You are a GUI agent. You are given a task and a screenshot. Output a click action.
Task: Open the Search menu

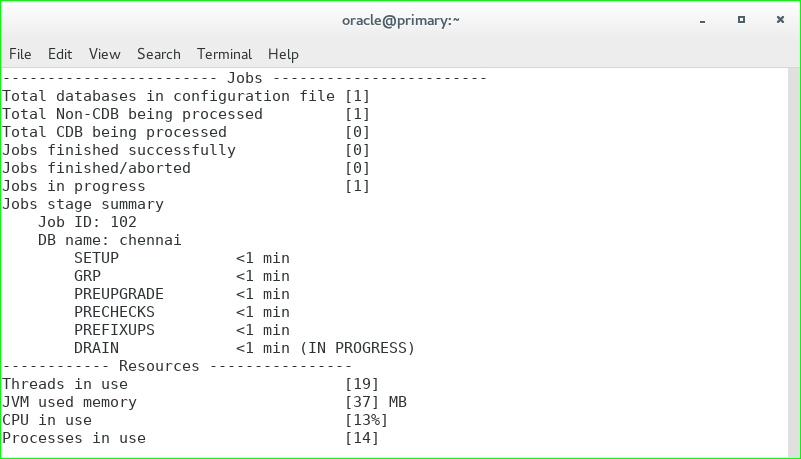pos(159,54)
